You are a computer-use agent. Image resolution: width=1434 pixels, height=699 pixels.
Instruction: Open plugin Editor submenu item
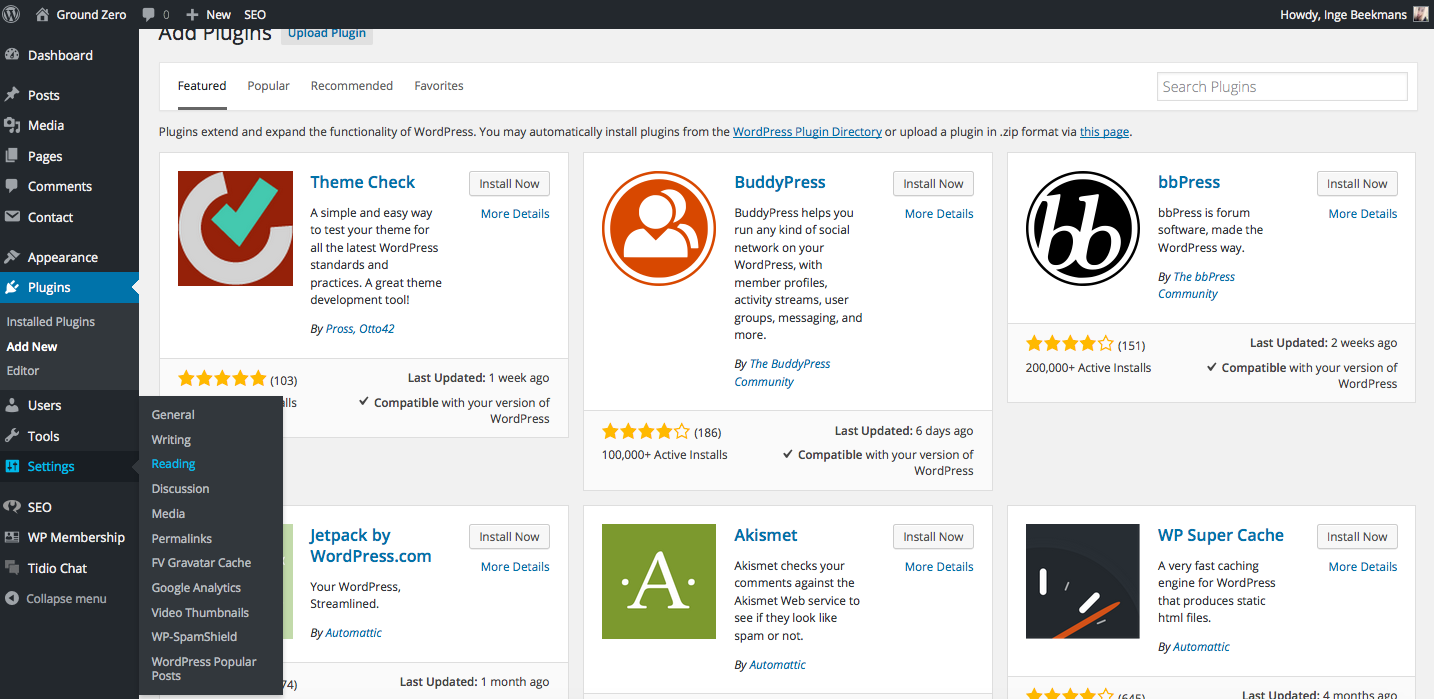23,371
